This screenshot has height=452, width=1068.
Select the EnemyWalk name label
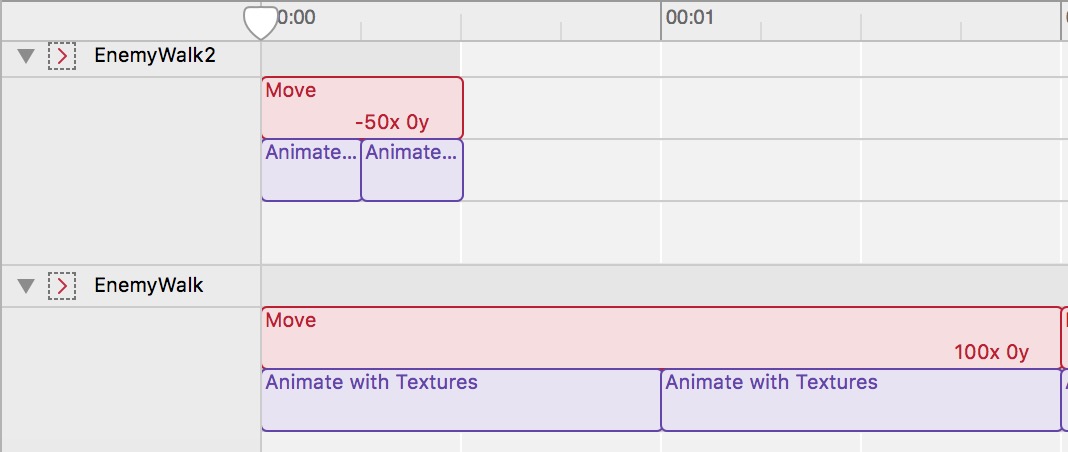click(x=149, y=286)
